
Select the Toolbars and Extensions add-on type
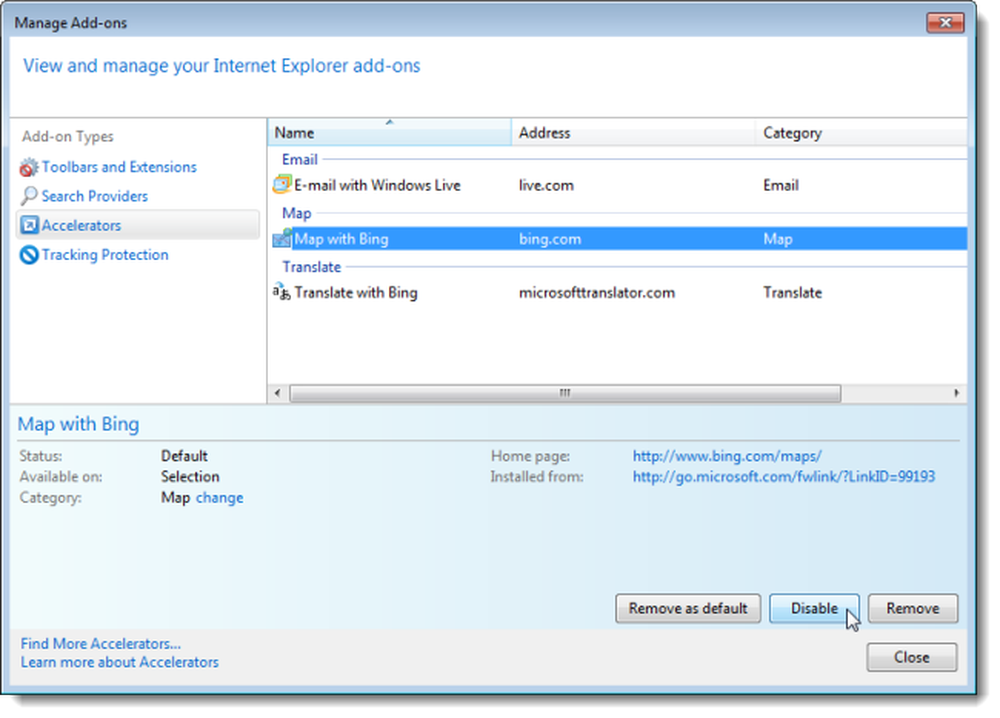[119, 167]
